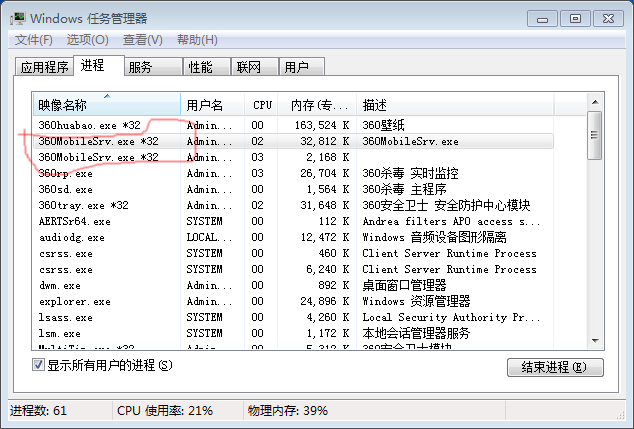Viewport: 634px width, 429px height.
Task: Click the 360壁纸 description cell
Action: 383,125
